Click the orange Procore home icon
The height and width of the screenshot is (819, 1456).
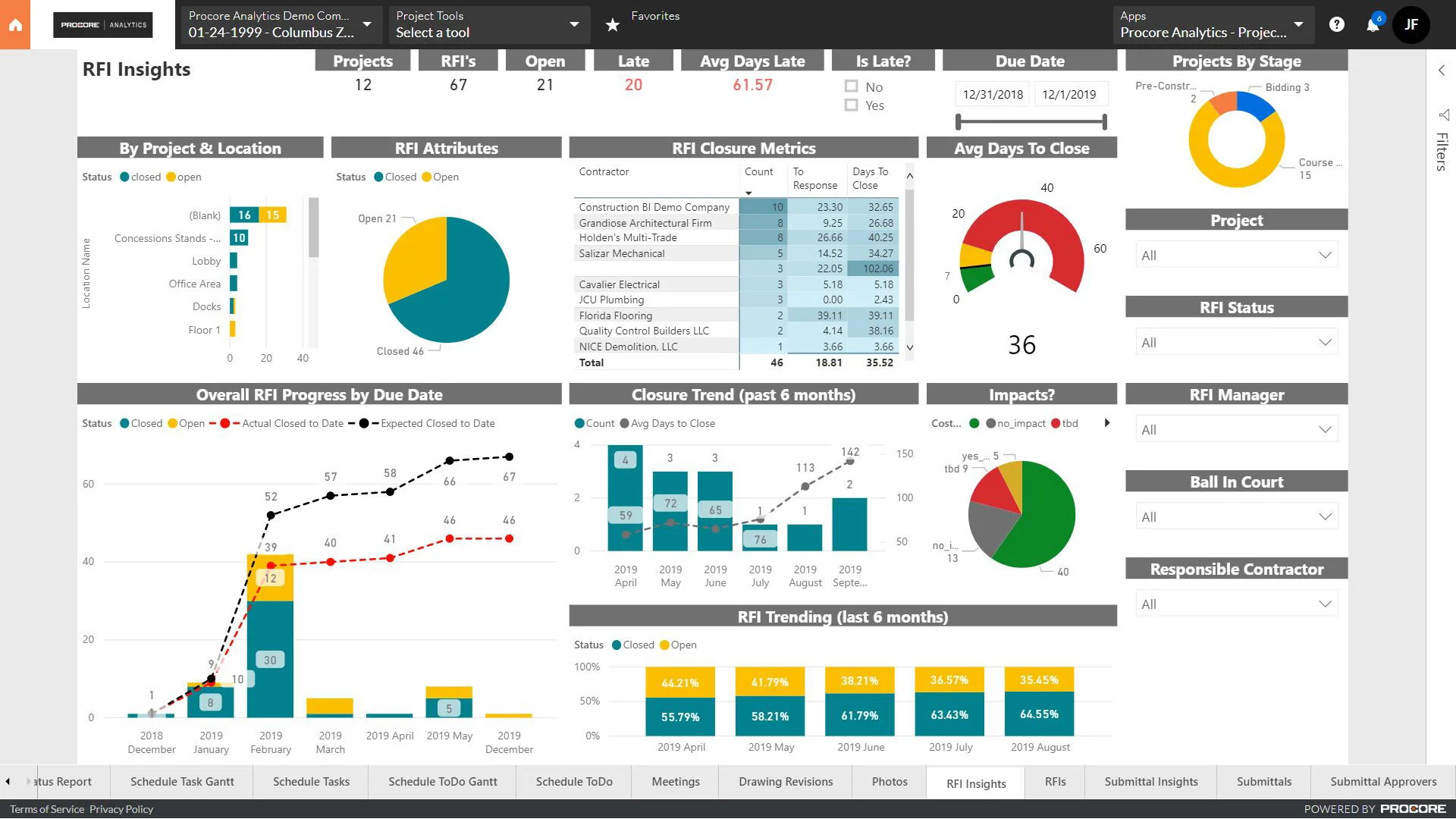coord(15,24)
